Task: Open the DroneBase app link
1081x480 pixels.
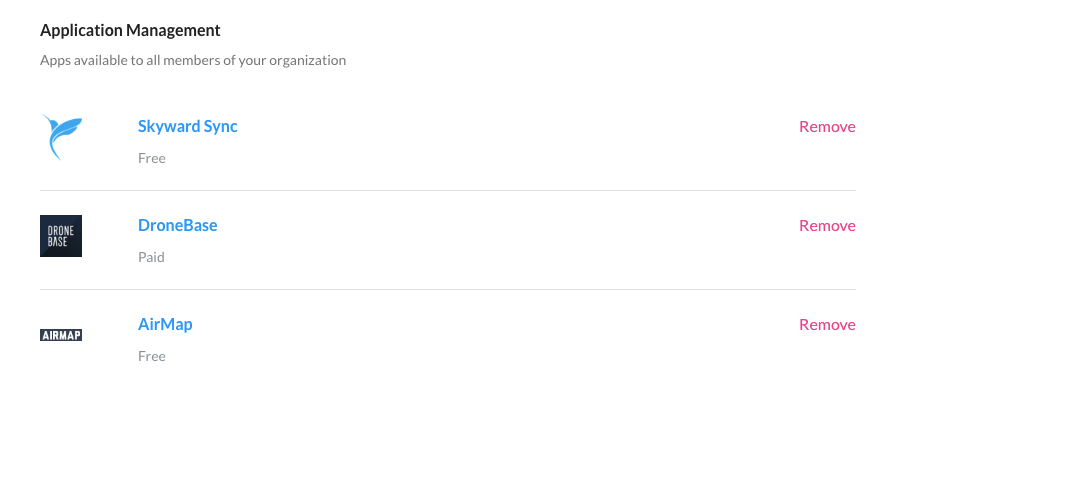Action: click(x=177, y=226)
